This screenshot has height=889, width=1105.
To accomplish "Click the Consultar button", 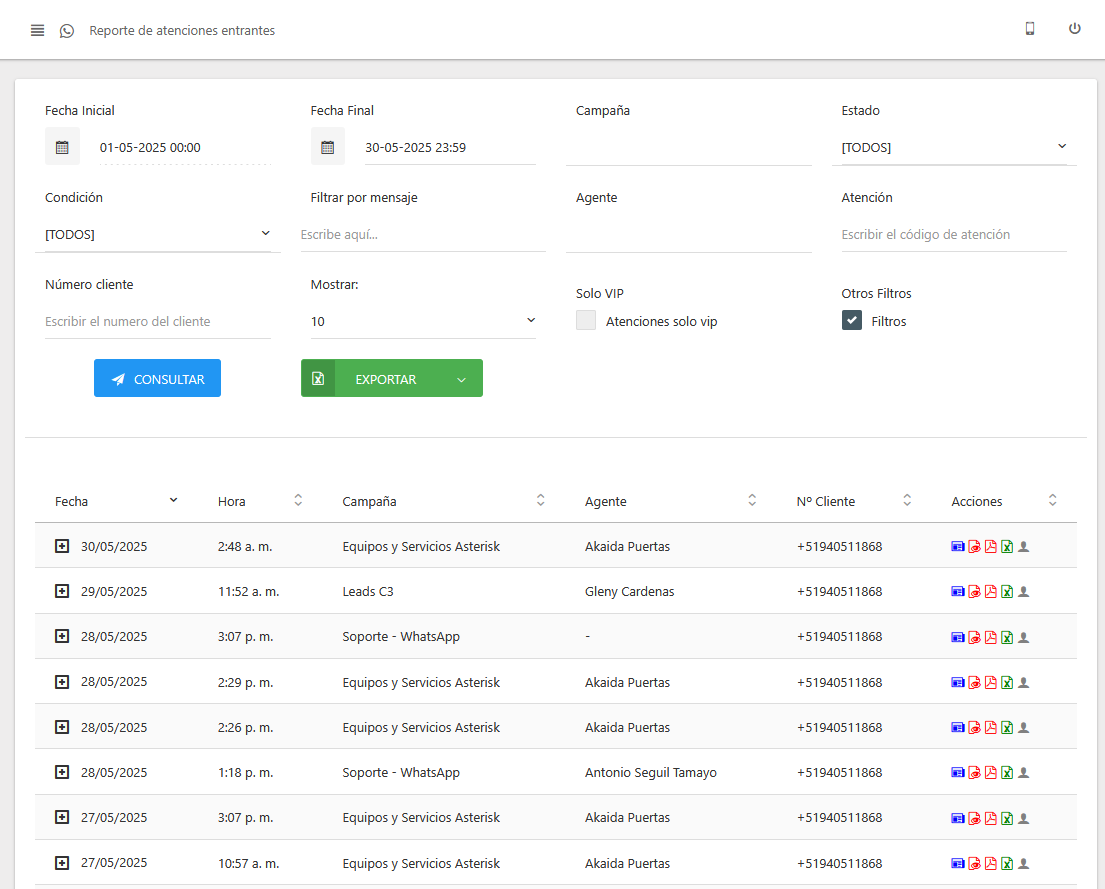I will pyautogui.click(x=157, y=379).
